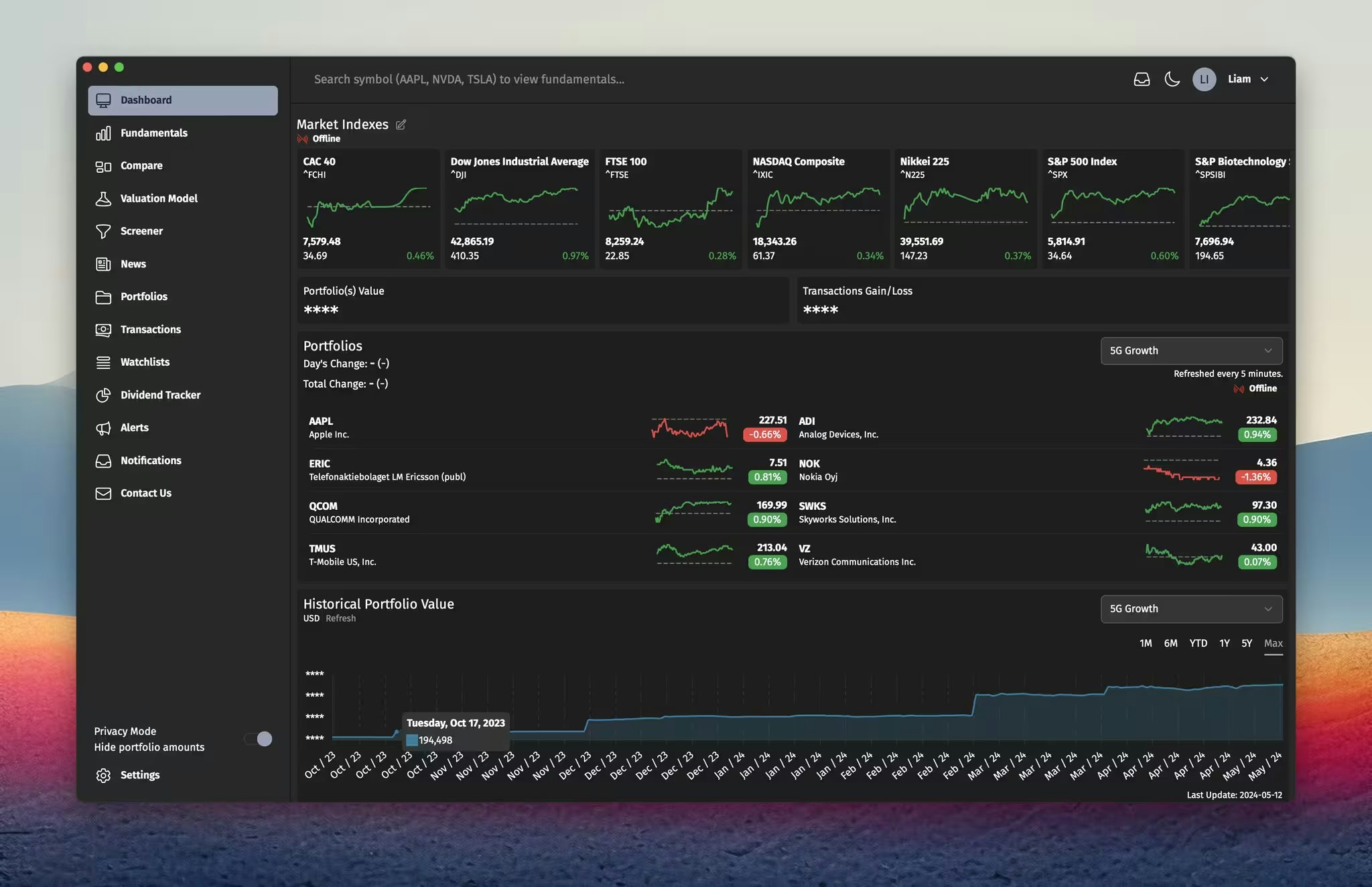Toggle dark mode with the moon icon
The height and width of the screenshot is (887, 1372).
pyautogui.click(x=1172, y=79)
